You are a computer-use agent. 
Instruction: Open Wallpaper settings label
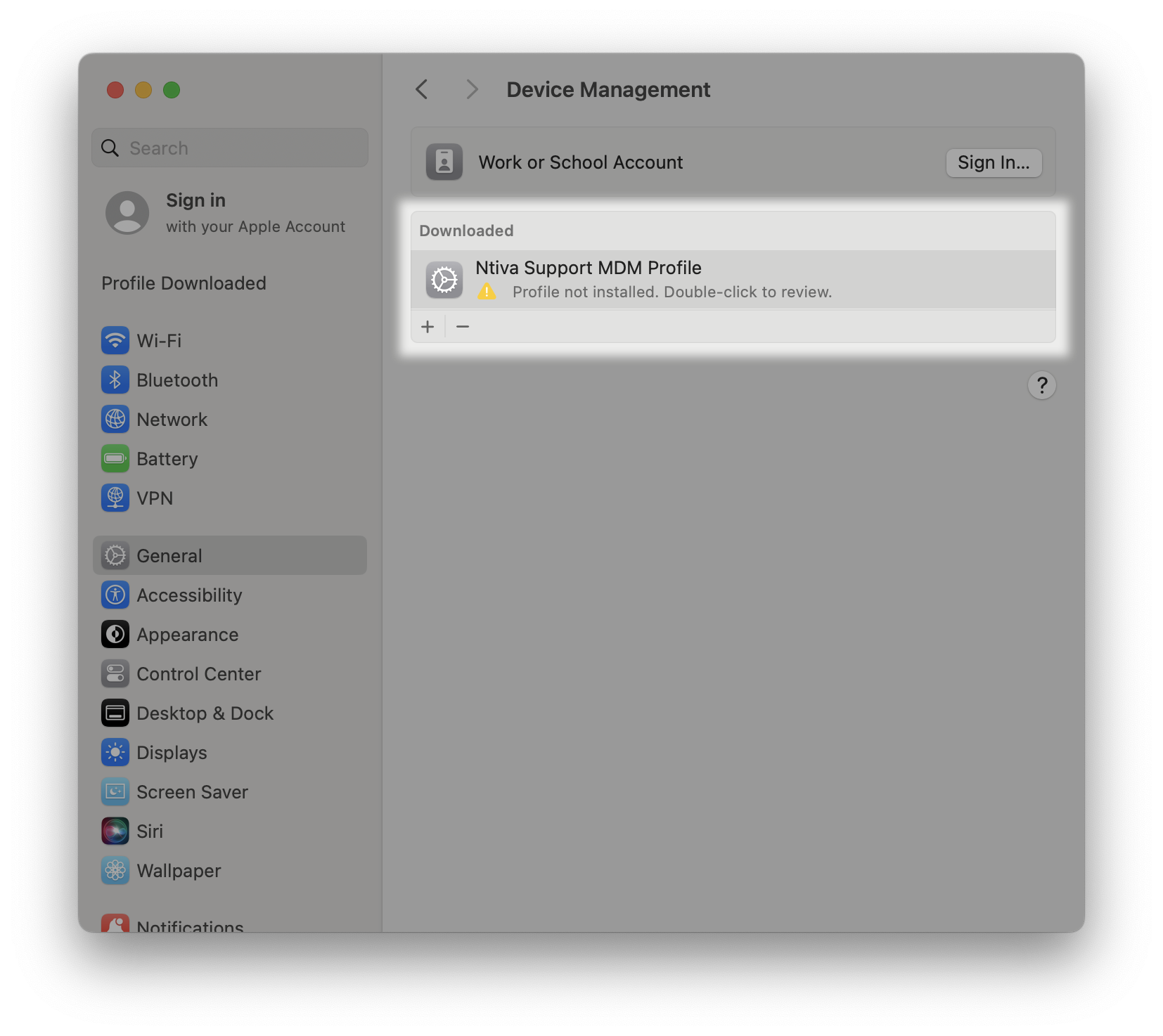tap(179, 871)
